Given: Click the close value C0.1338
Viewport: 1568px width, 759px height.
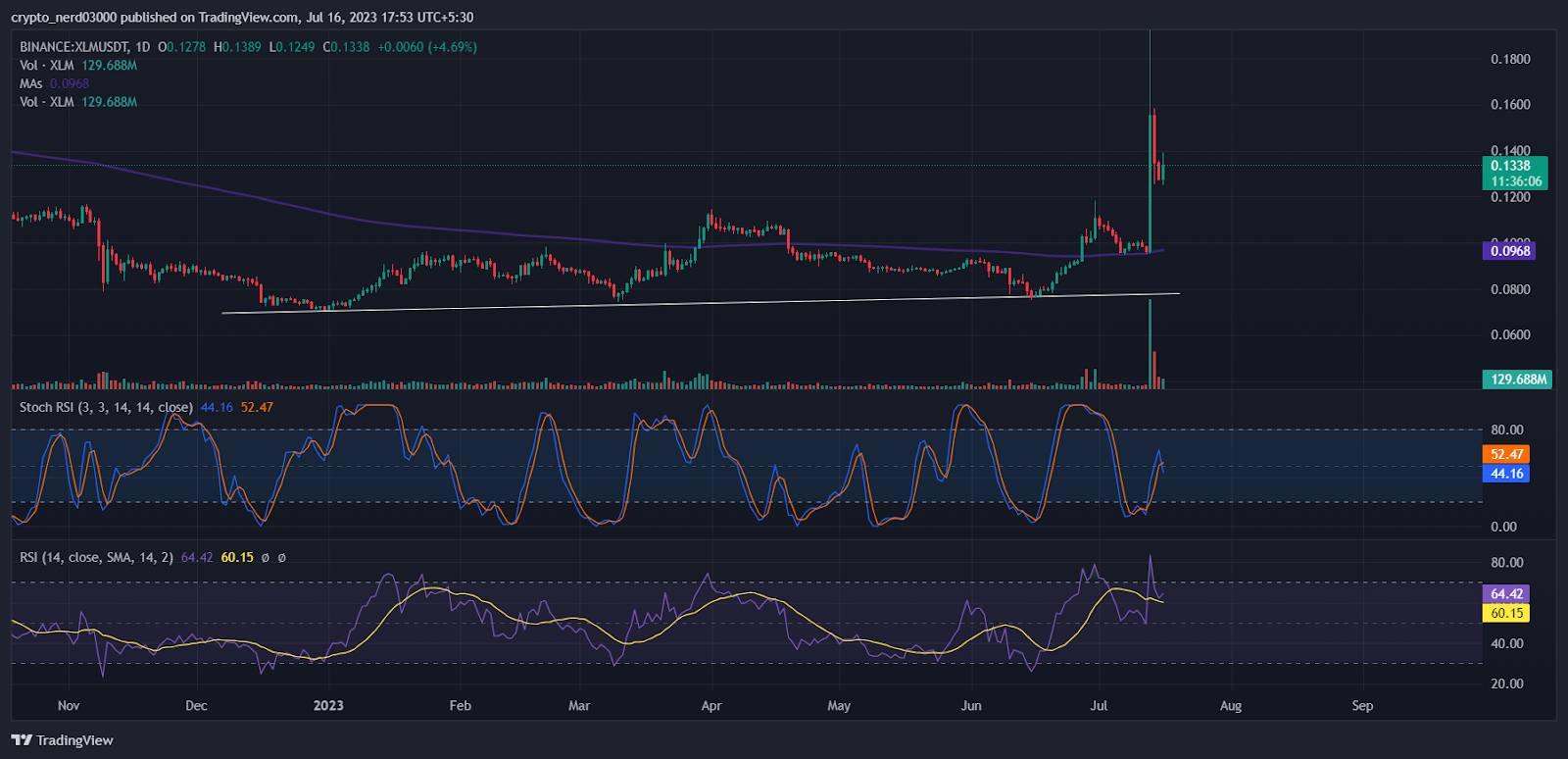Looking at the screenshot, I should 347,47.
